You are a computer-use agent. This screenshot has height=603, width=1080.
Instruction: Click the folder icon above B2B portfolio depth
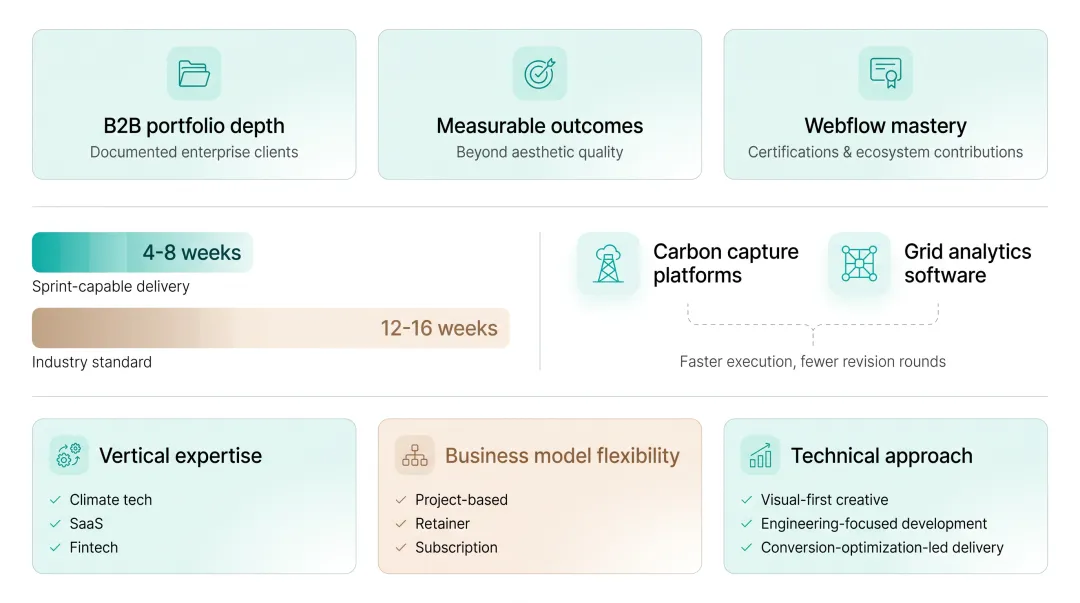pyautogui.click(x=194, y=74)
